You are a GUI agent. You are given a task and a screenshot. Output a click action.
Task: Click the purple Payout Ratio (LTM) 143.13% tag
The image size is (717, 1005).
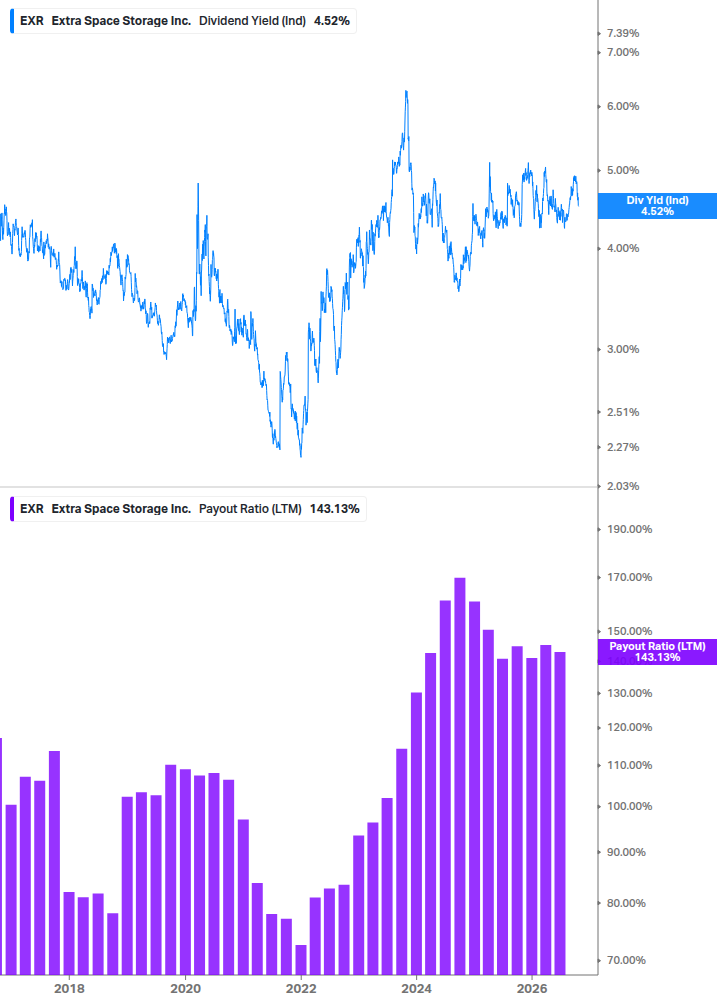(657, 652)
